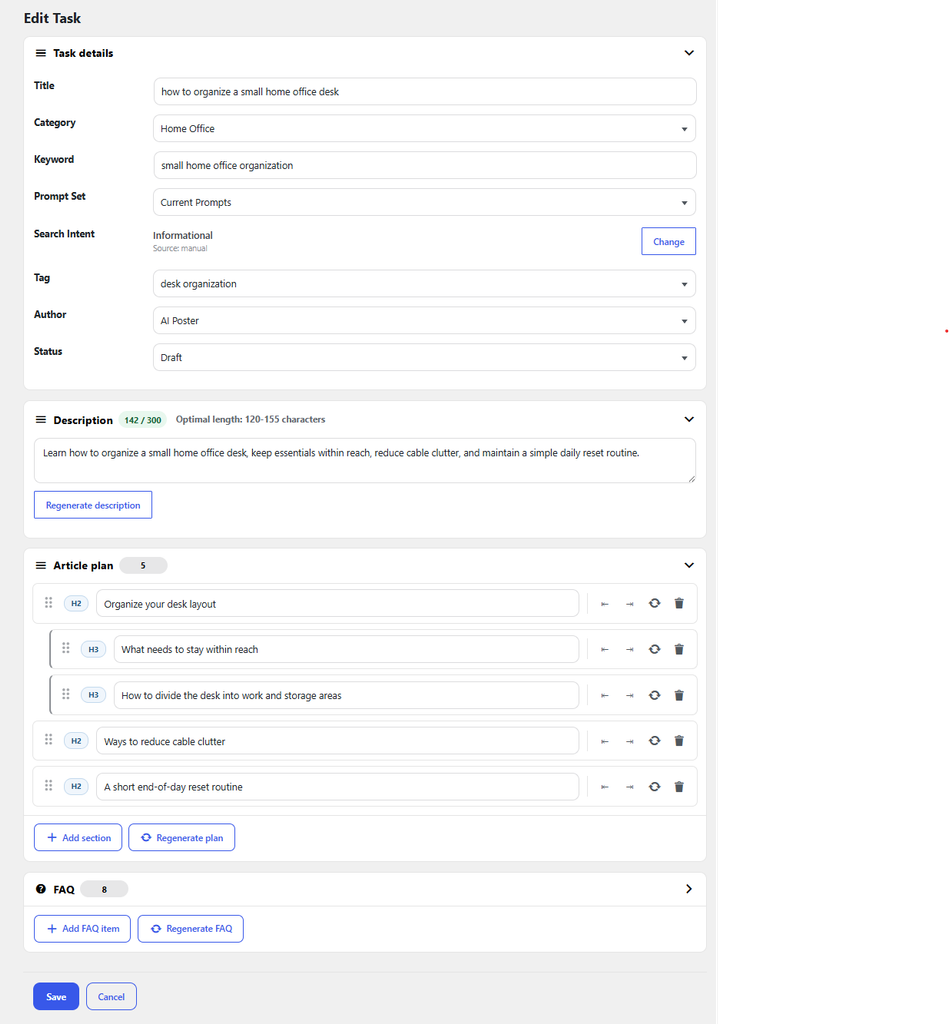Regenerate 'Ways to reduce cable clutter' heading

pos(654,741)
